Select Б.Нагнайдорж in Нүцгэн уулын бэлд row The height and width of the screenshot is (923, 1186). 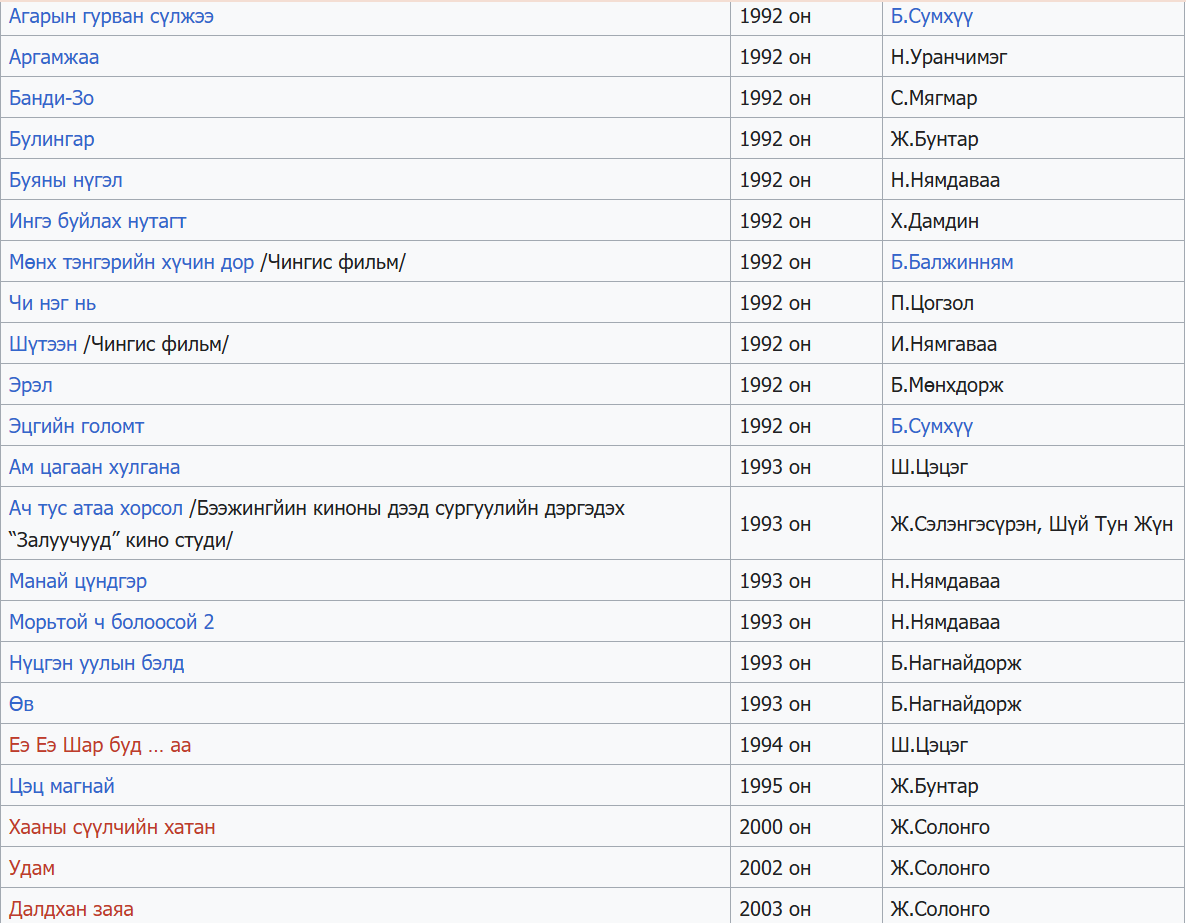956,663
